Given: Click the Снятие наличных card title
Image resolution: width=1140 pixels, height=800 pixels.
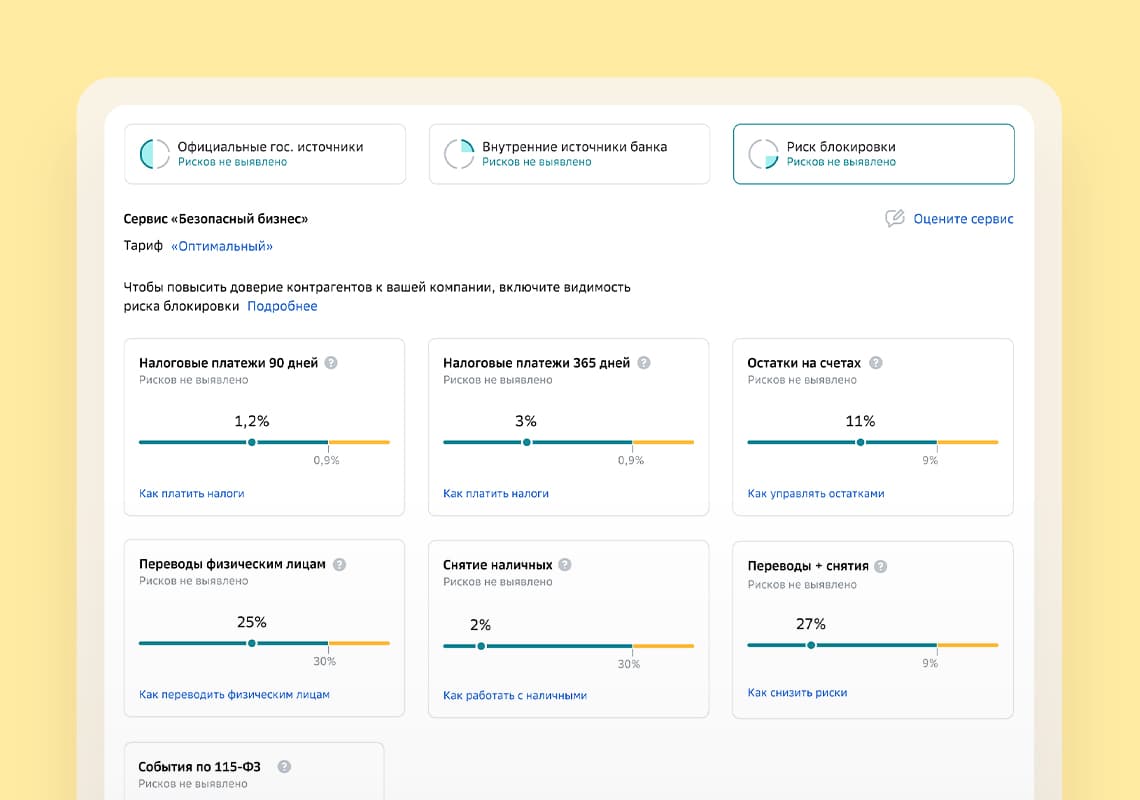Looking at the screenshot, I should pos(497,565).
